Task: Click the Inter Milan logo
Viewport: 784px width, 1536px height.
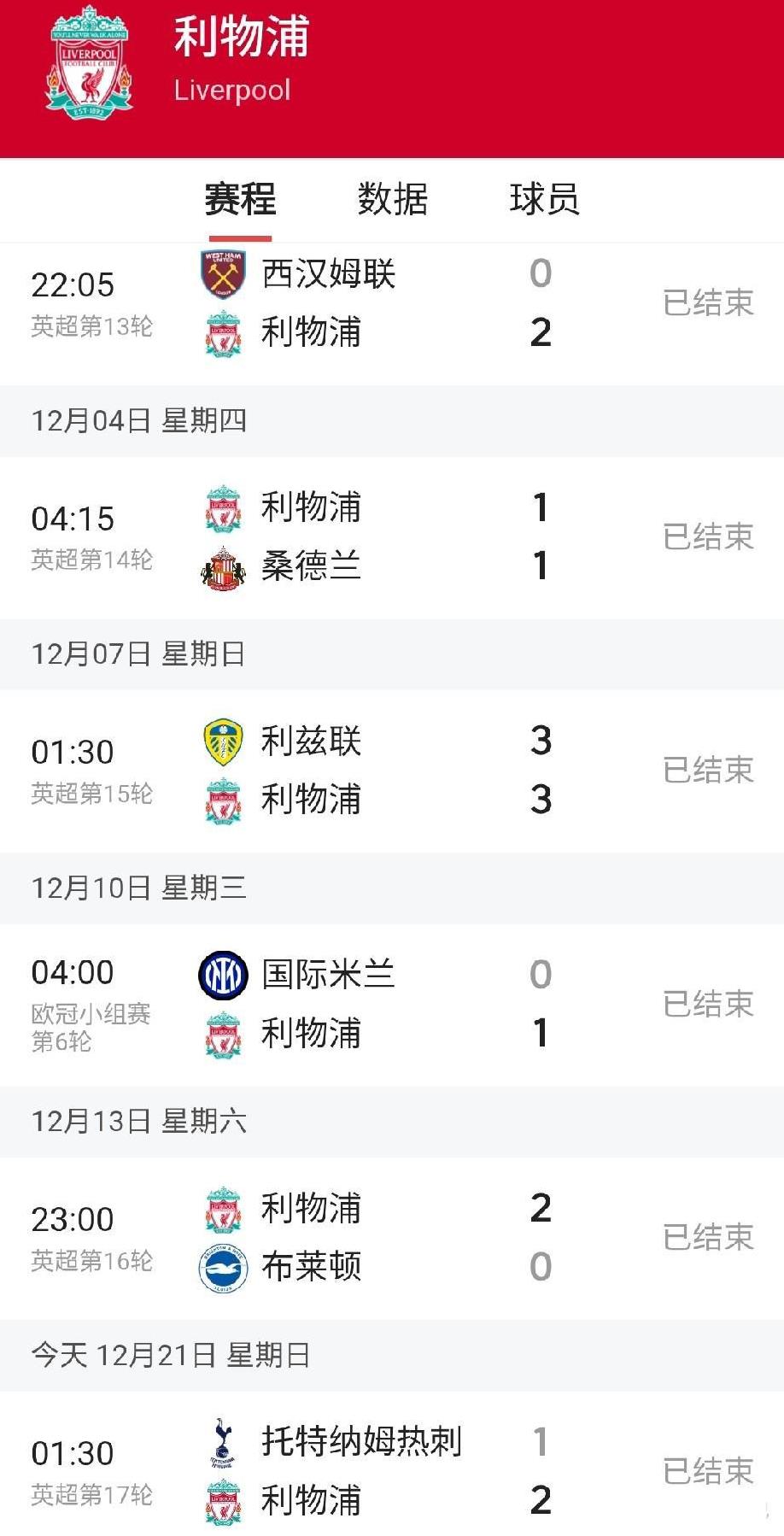Action: click(x=223, y=975)
